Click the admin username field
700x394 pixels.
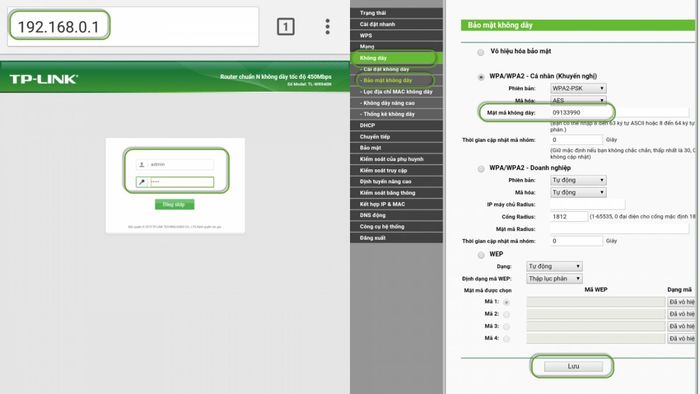point(175,165)
